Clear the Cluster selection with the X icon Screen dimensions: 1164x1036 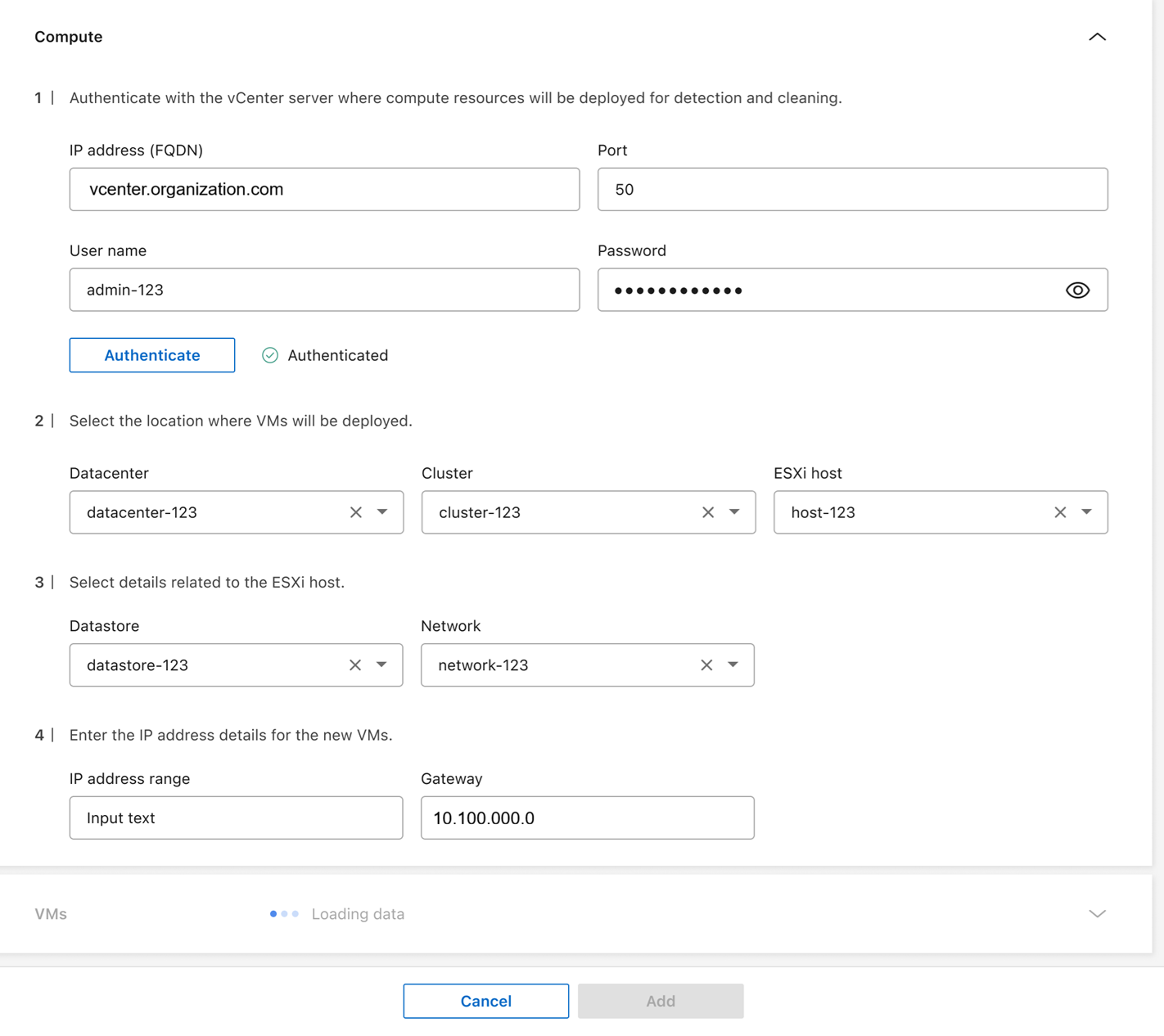(x=707, y=512)
